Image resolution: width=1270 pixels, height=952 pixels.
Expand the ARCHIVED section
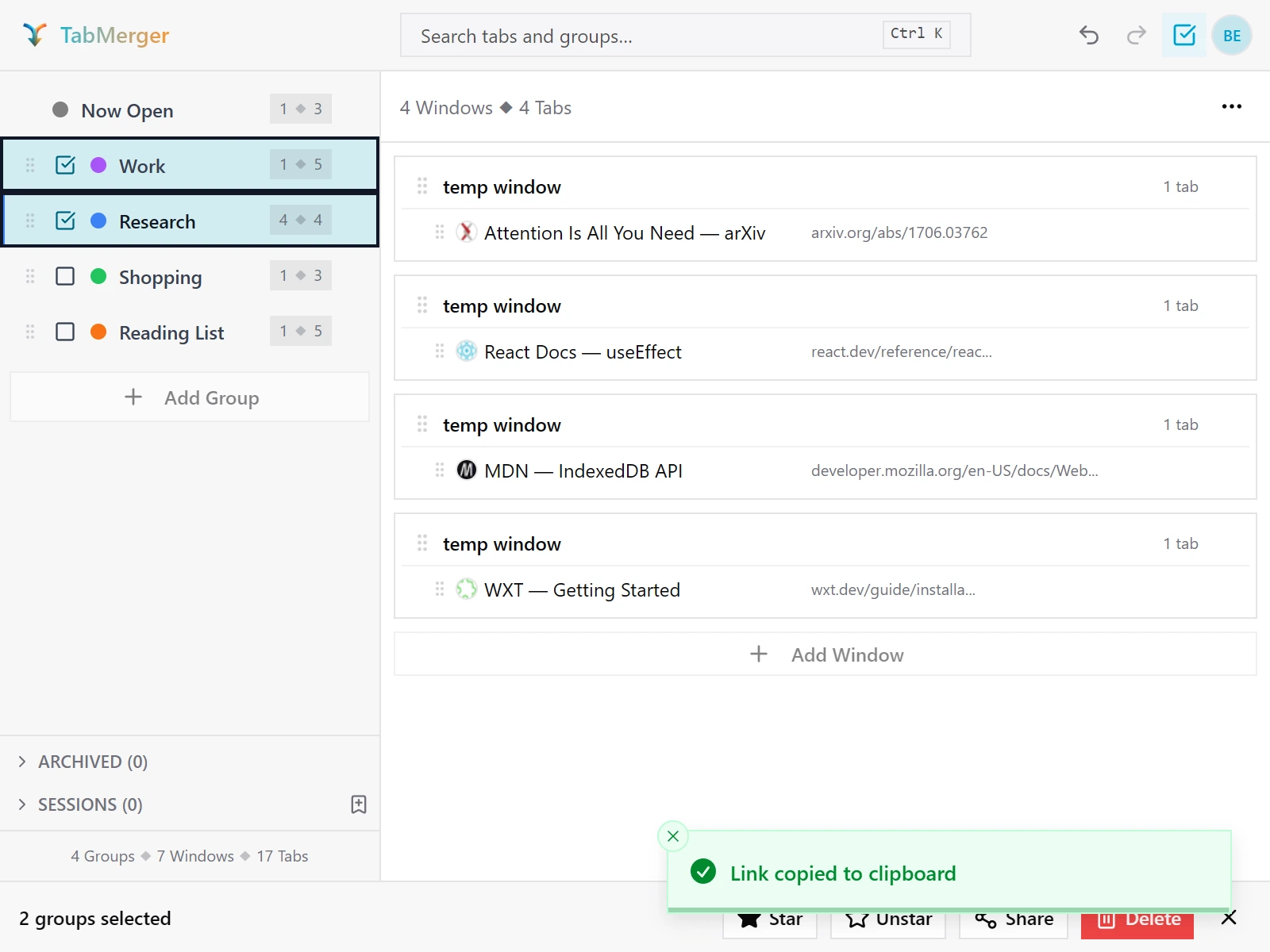coord(83,762)
